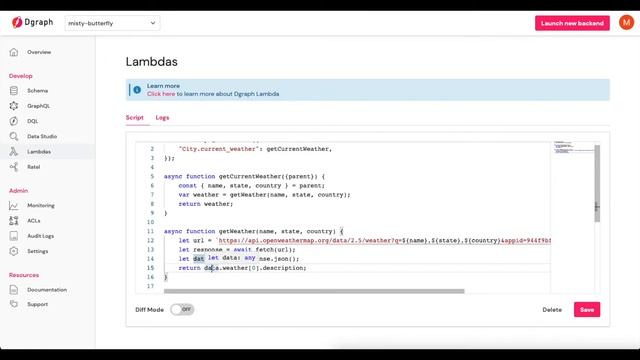Click the info icon in Learn more banner
The width and height of the screenshot is (640, 360).
[137, 89]
